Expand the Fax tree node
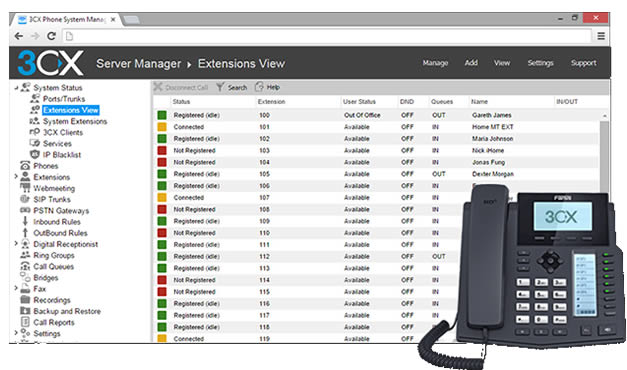The image size is (627, 370). [16, 288]
